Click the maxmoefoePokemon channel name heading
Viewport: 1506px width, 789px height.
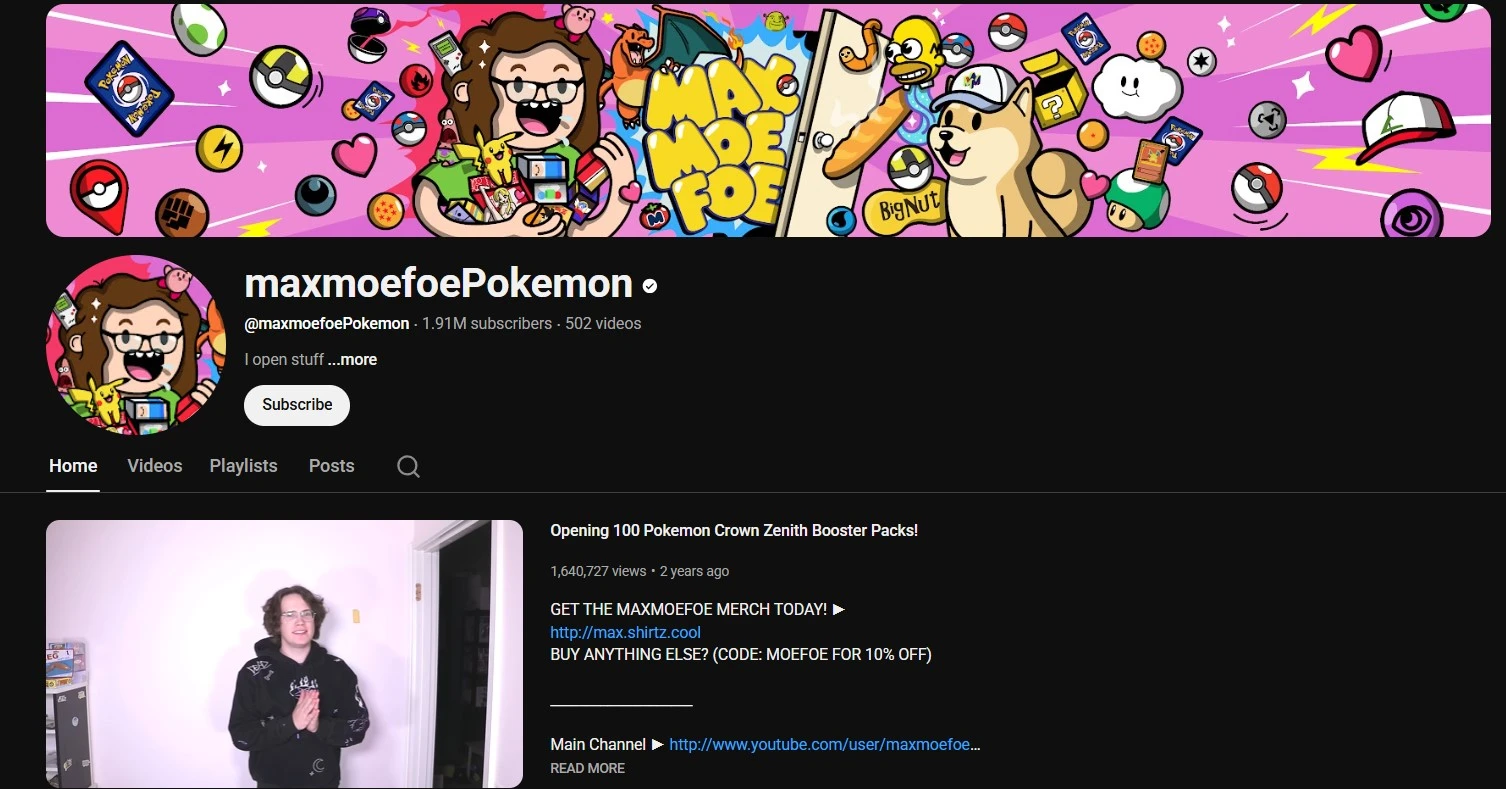434,284
